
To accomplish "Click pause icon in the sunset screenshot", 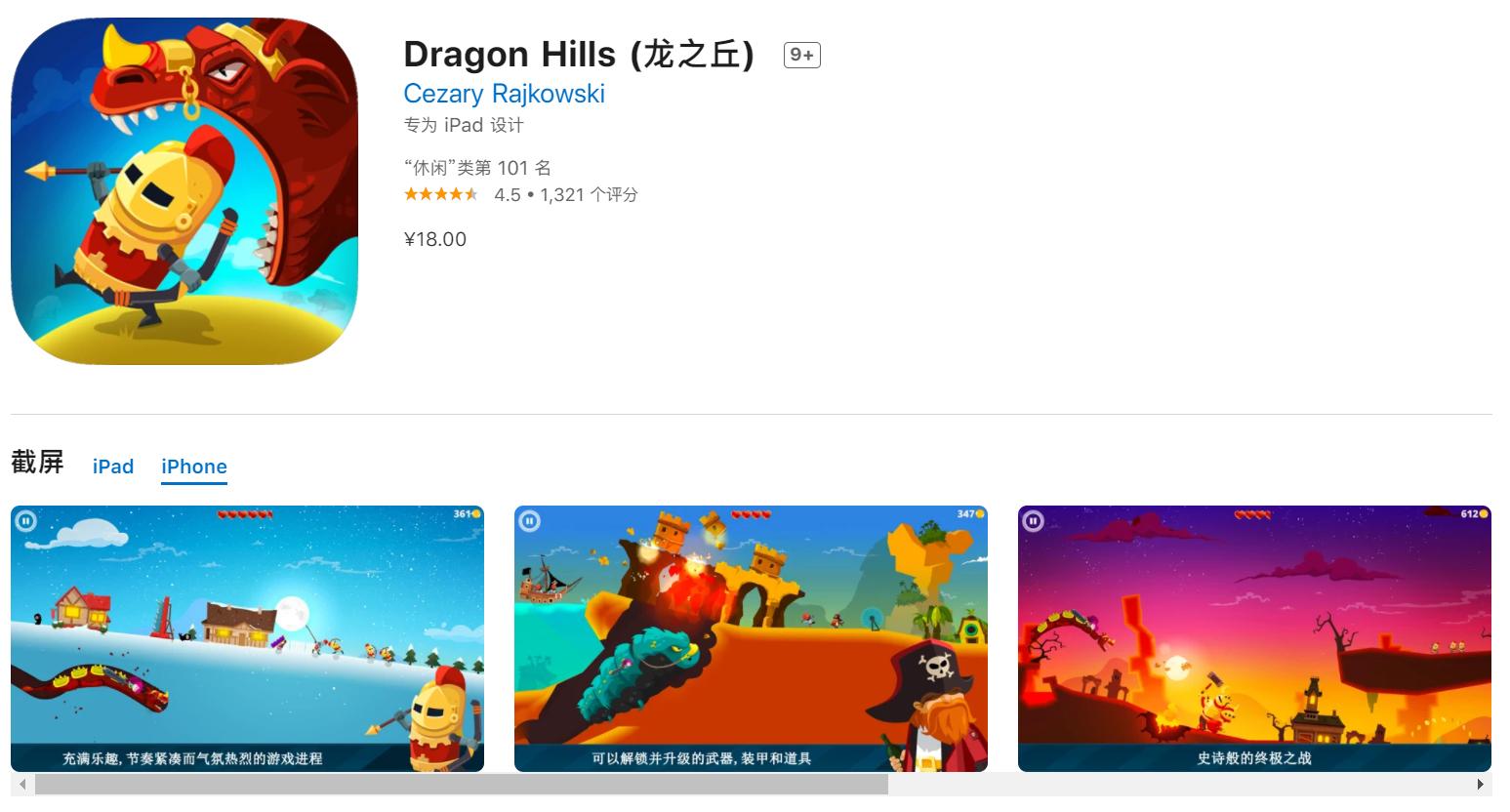I will click(x=1033, y=521).
